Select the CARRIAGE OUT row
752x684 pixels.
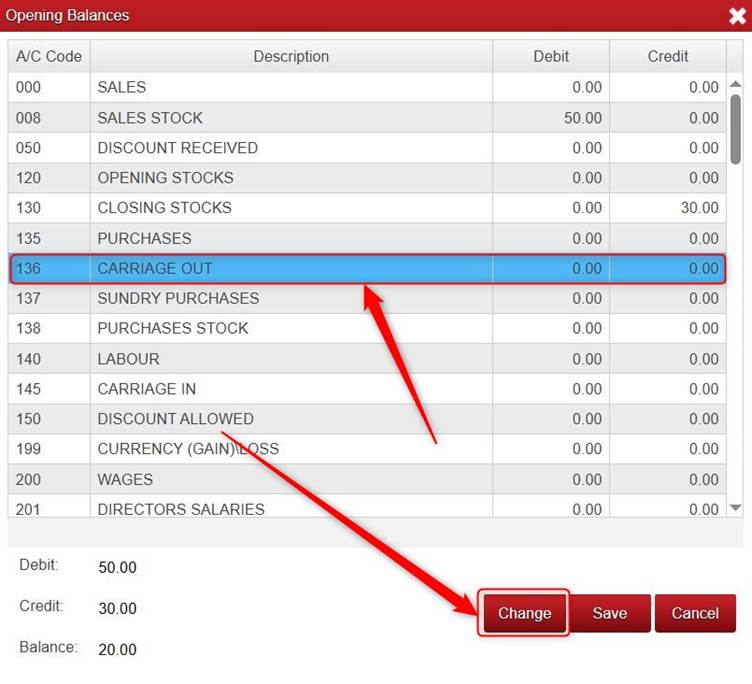367,269
